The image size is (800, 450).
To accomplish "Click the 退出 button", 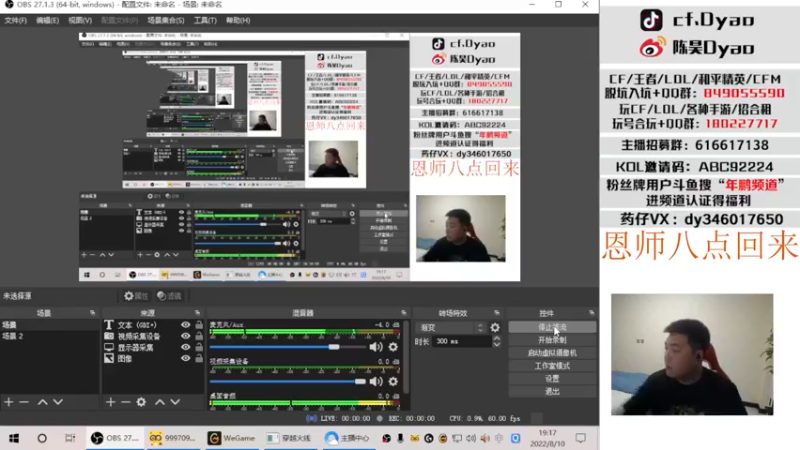I will (x=552, y=391).
